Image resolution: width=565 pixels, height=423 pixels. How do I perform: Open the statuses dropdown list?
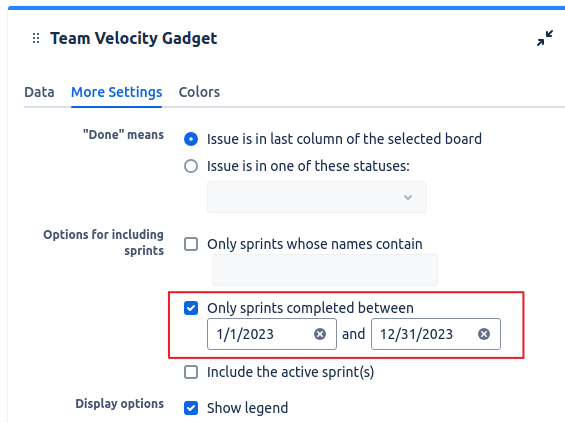(x=317, y=197)
